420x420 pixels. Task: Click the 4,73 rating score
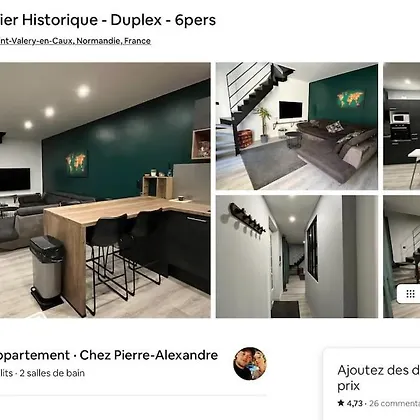pyautogui.click(x=354, y=403)
